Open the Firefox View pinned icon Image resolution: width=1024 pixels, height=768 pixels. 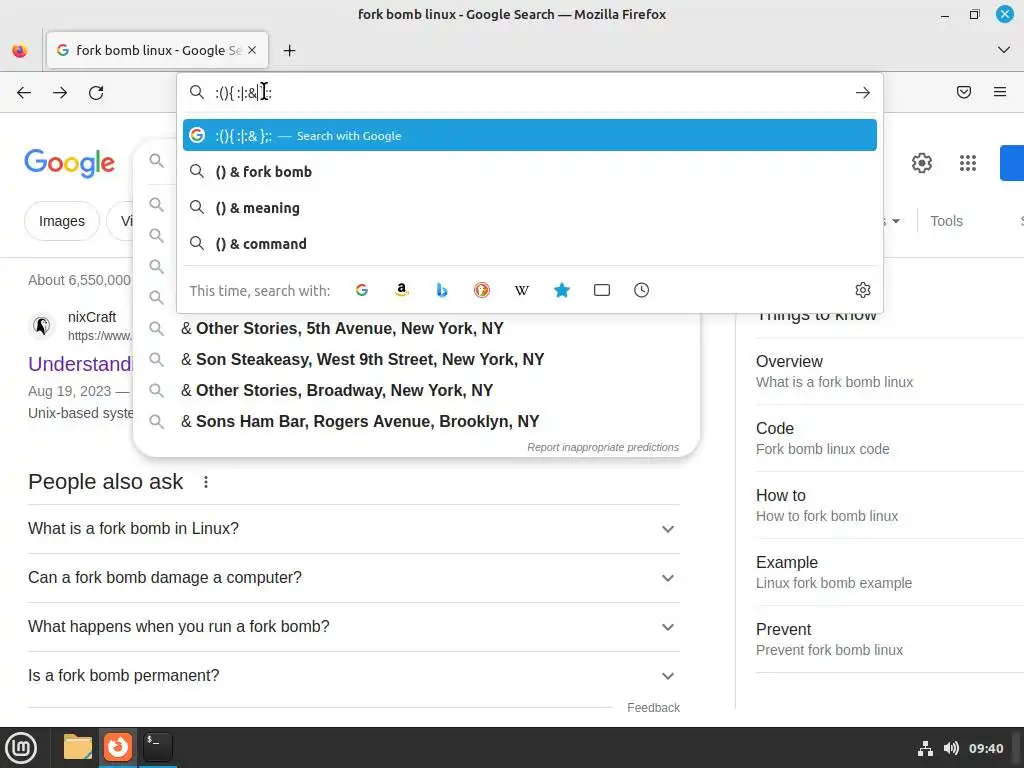pyautogui.click(x=20, y=50)
